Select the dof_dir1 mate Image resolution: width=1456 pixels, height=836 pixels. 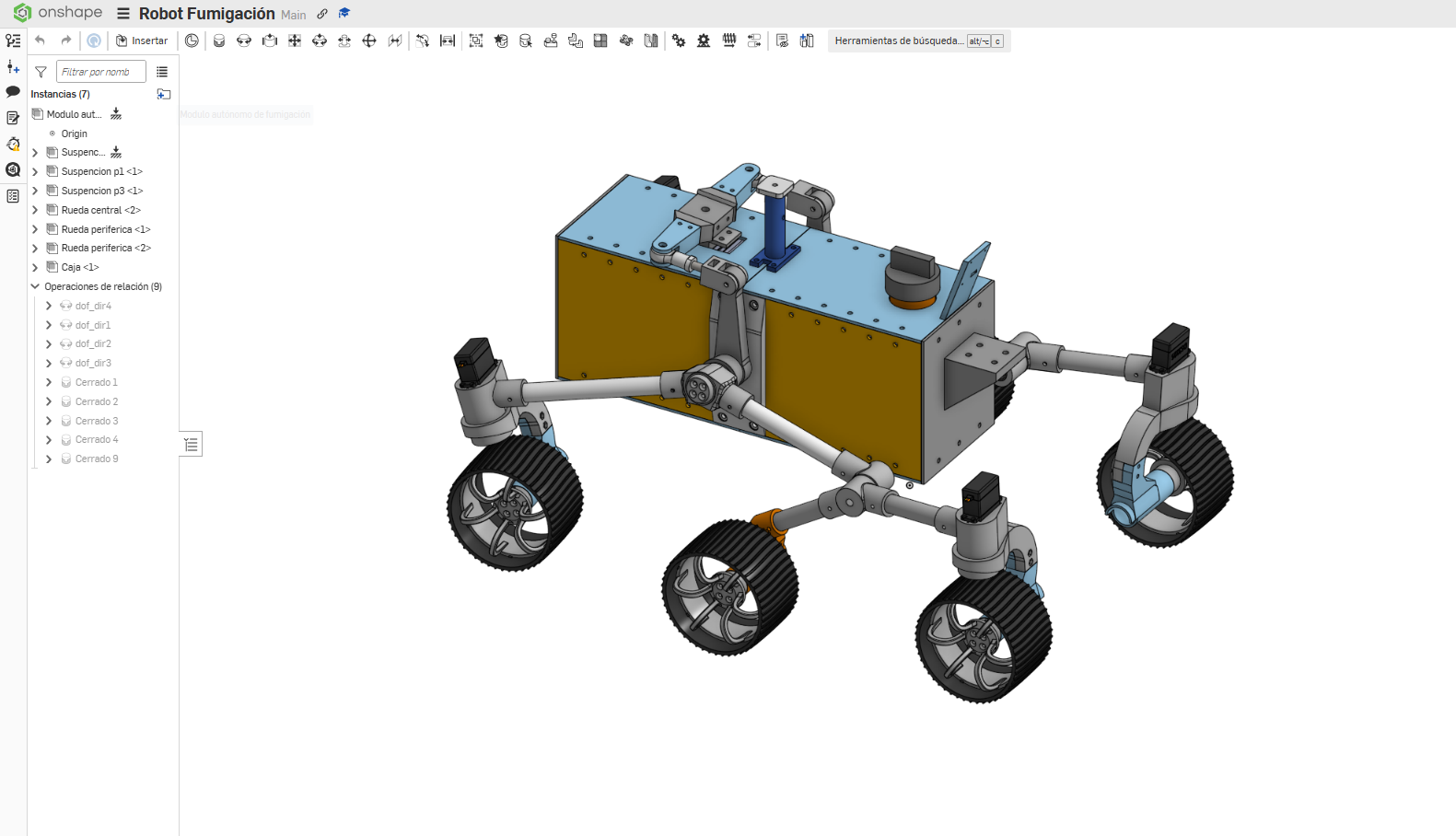pyautogui.click(x=93, y=325)
